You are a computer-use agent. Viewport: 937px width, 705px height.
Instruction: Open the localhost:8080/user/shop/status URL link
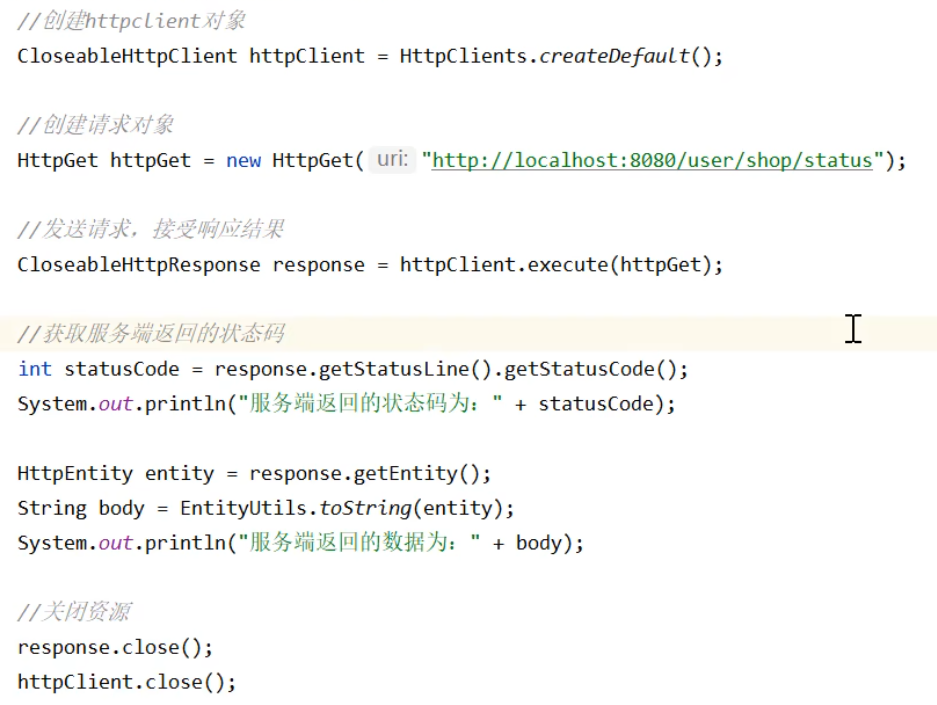pos(652,160)
